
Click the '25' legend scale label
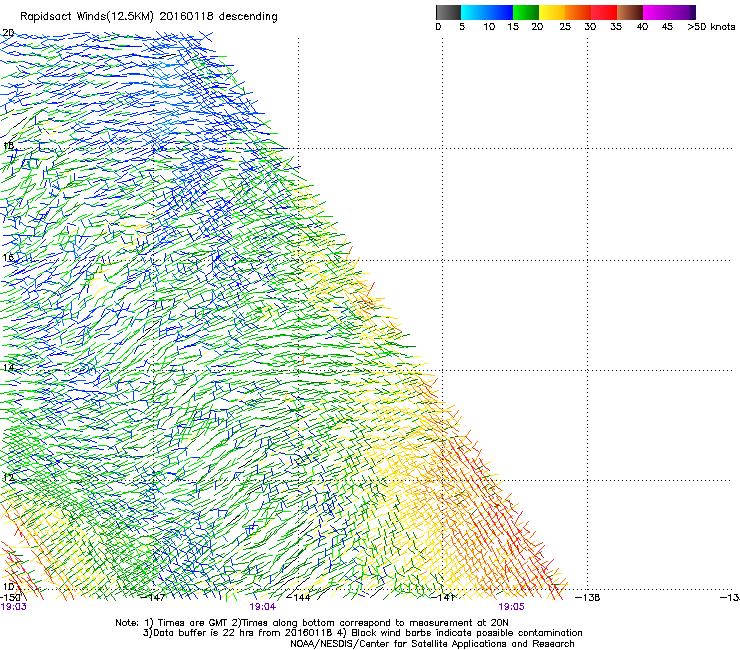tap(565, 27)
